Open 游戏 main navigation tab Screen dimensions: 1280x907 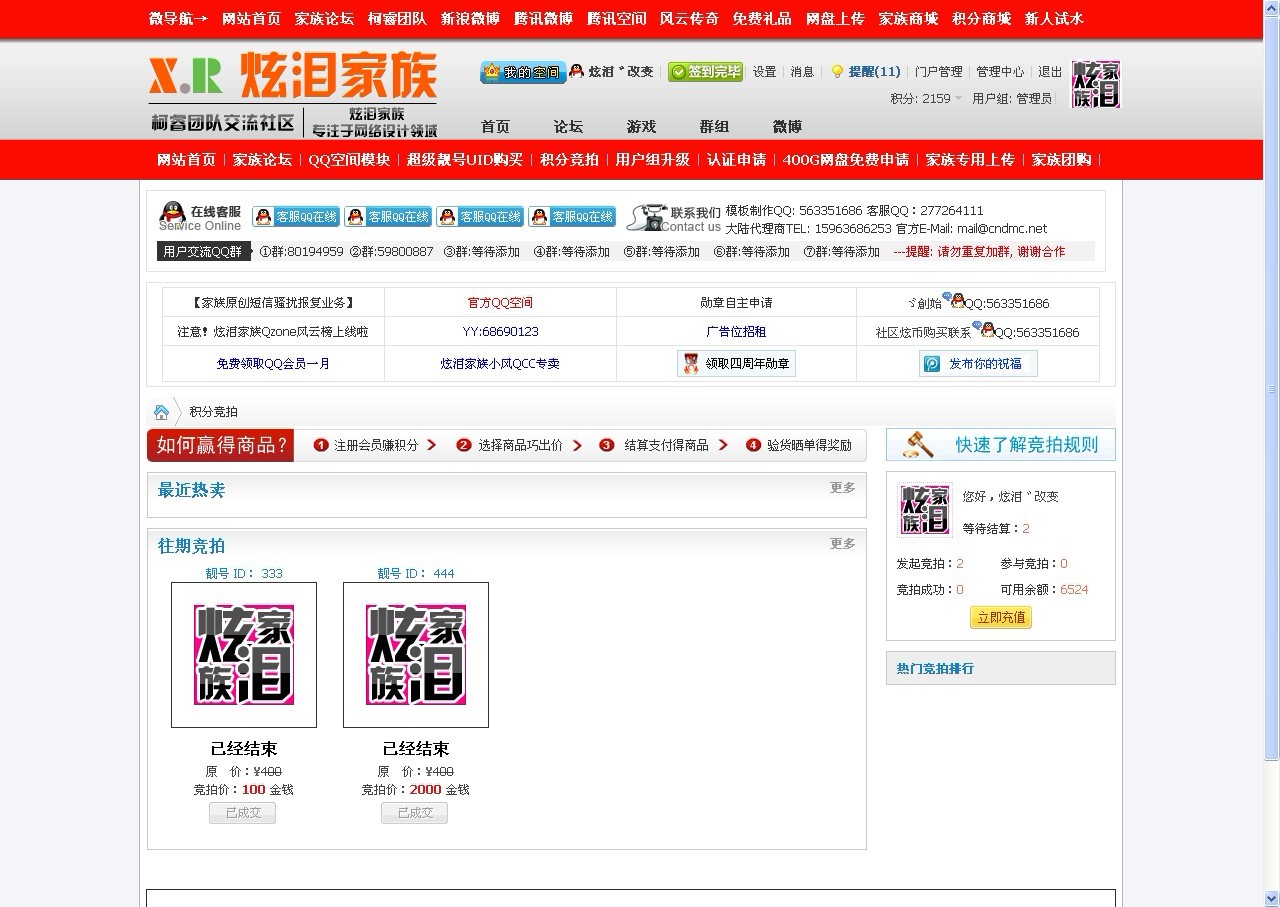[x=641, y=127]
